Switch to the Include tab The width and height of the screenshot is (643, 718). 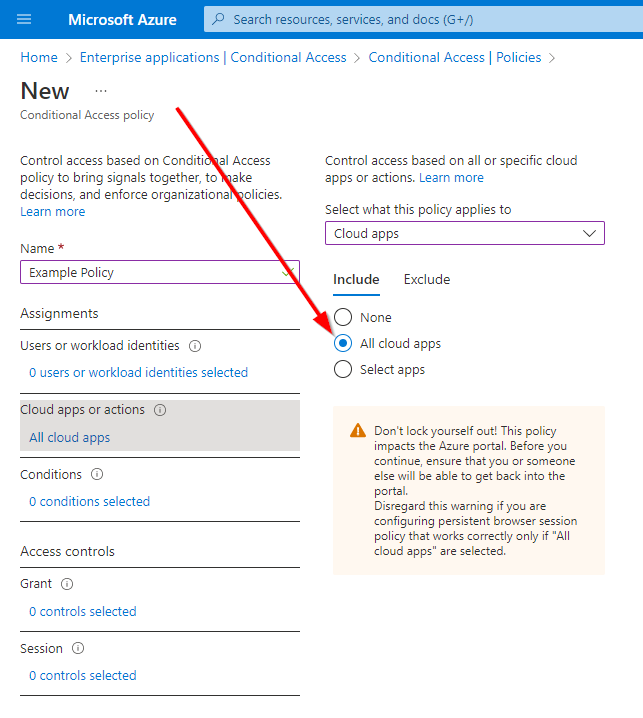[356, 280]
